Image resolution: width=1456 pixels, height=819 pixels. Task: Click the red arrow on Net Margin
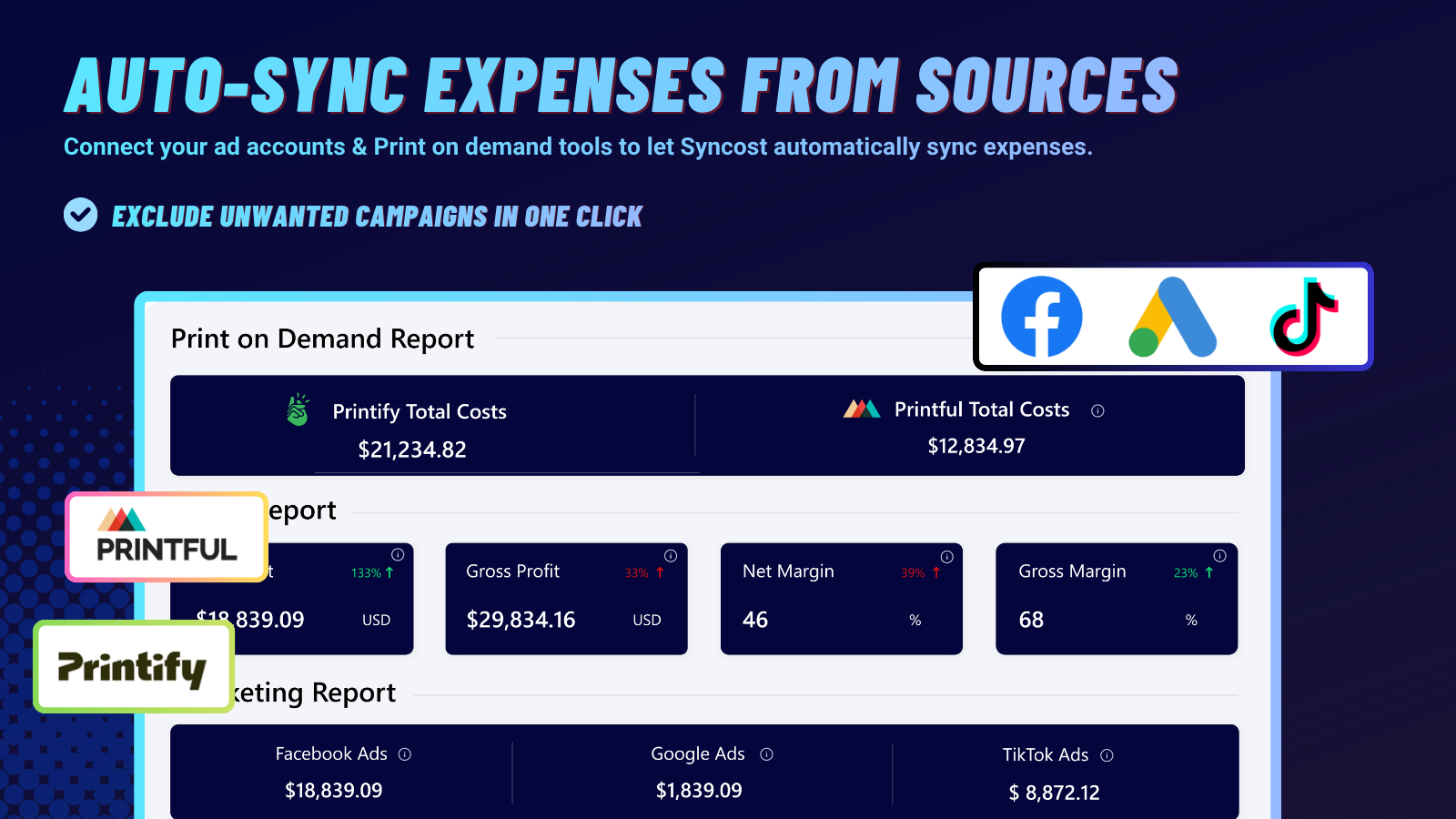935,572
